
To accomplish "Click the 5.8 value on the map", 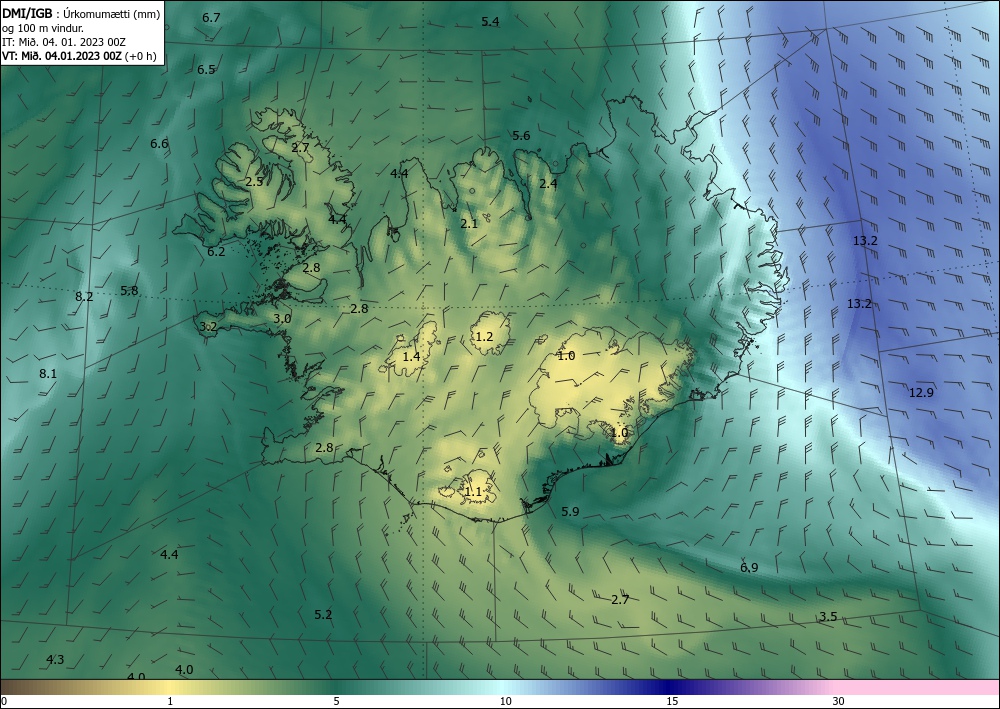I will pos(129,291).
